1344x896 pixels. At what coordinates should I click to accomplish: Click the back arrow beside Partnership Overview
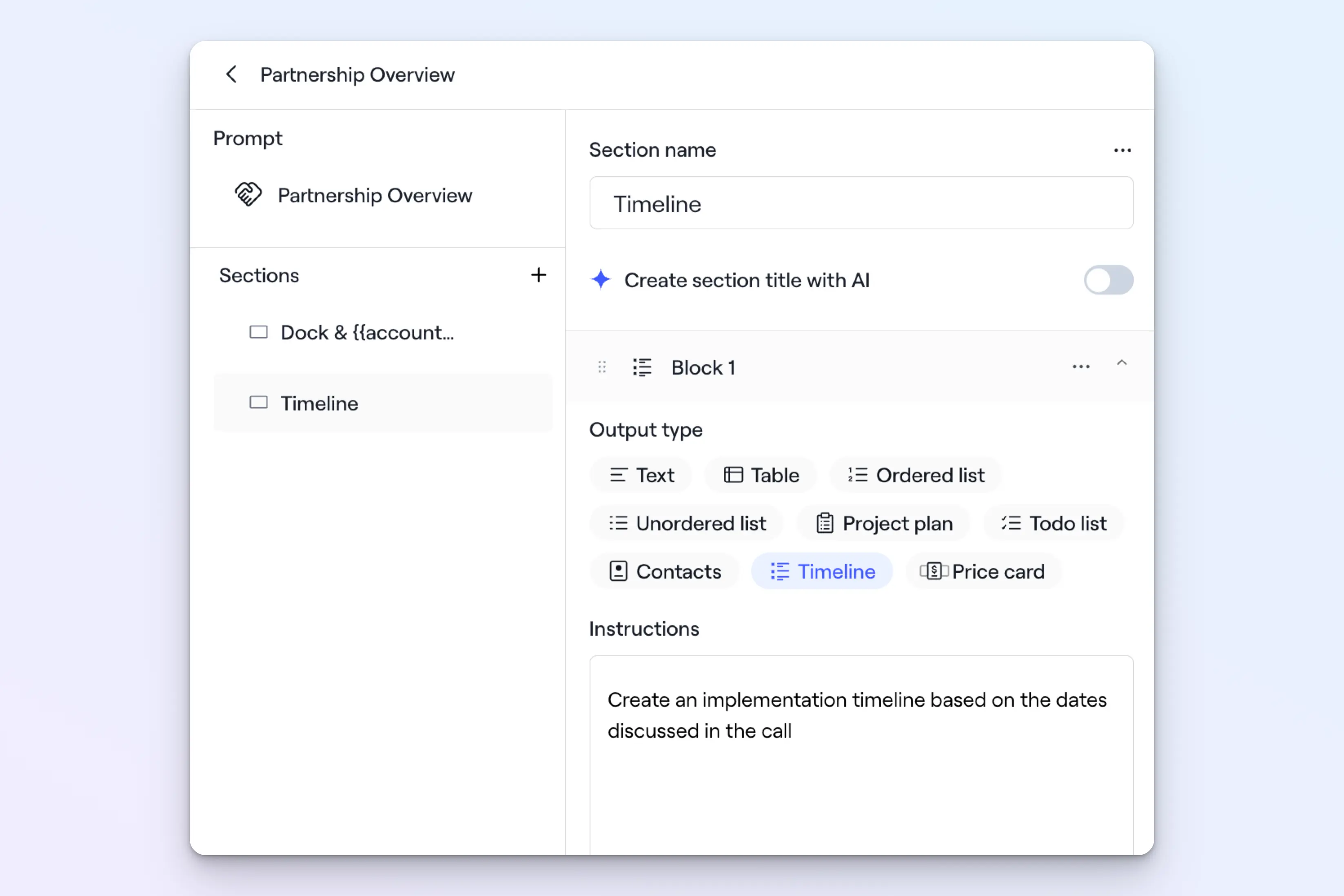click(231, 74)
